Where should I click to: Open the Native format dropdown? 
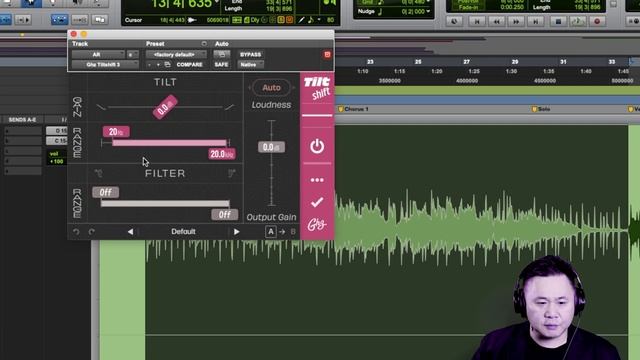250,64
